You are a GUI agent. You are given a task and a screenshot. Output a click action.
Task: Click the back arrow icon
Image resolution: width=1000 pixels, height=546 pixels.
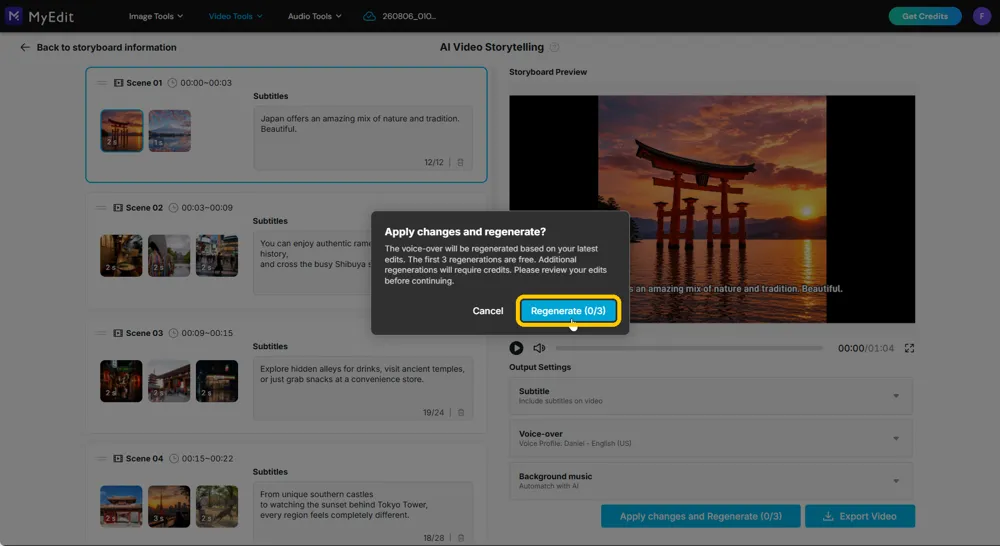tap(25, 47)
